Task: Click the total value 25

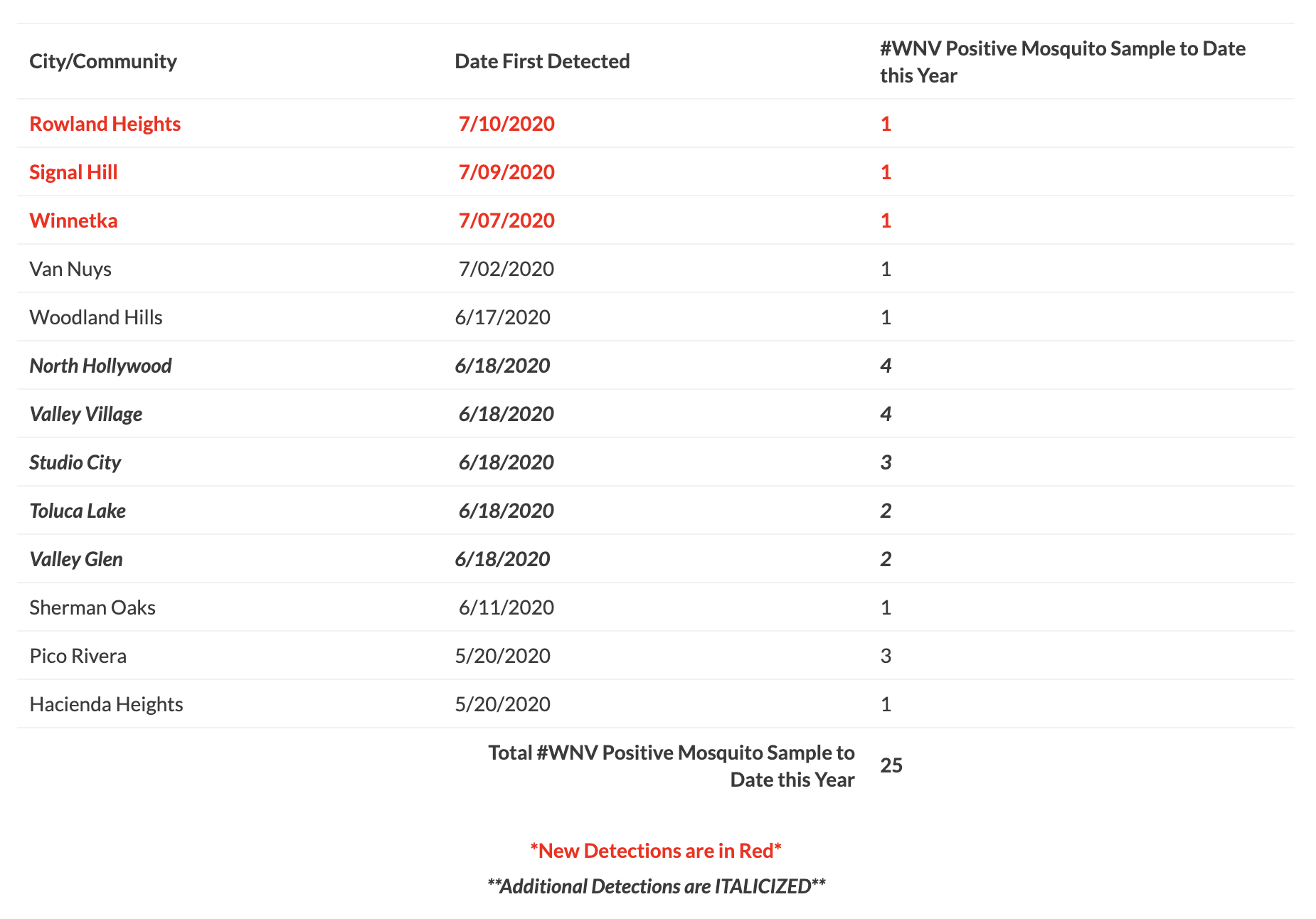Action: (891, 765)
